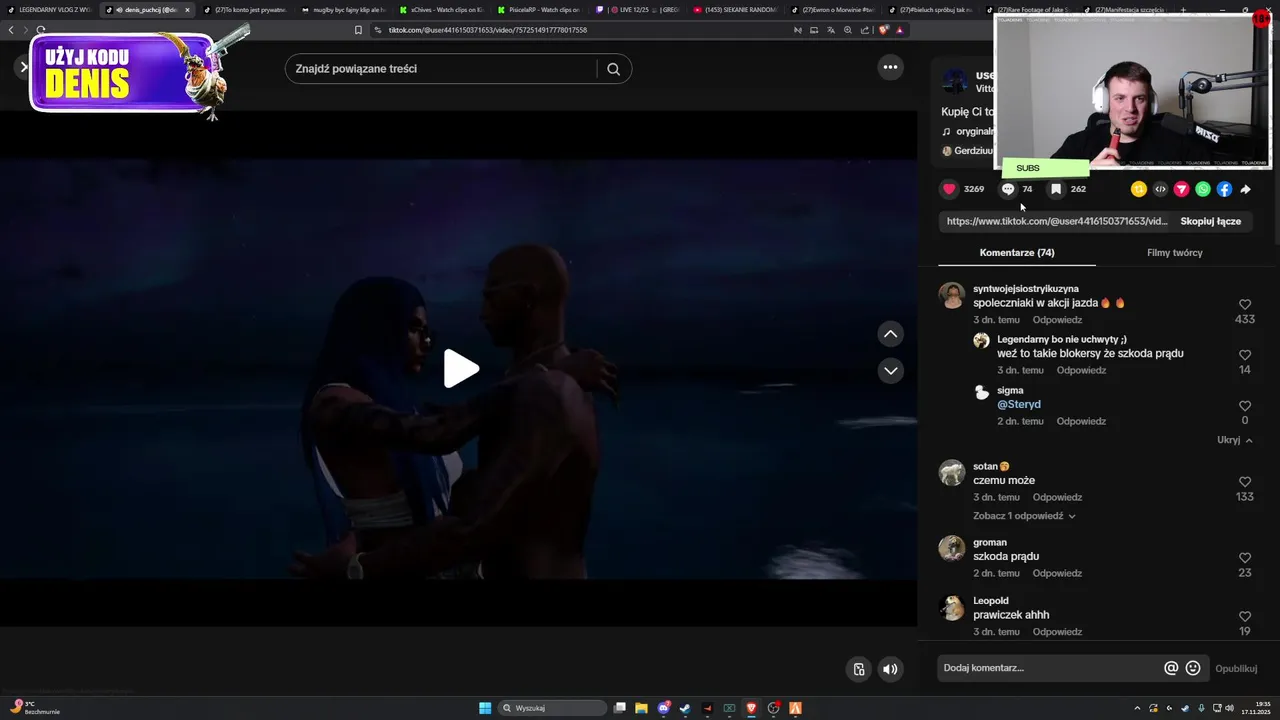Open the embed code icon
Image resolution: width=1280 pixels, height=720 pixels.
(1160, 189)
